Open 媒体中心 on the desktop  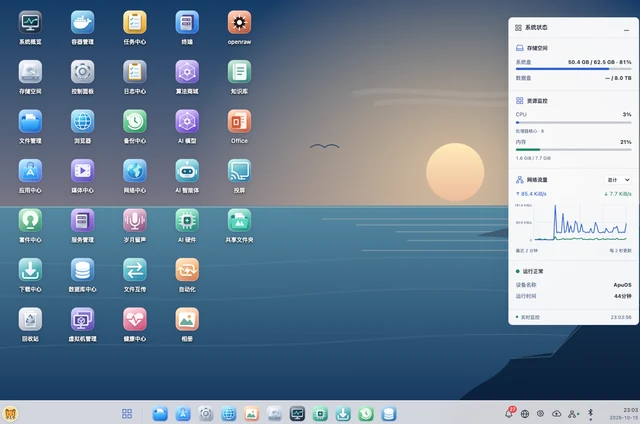tap(82, 171)
